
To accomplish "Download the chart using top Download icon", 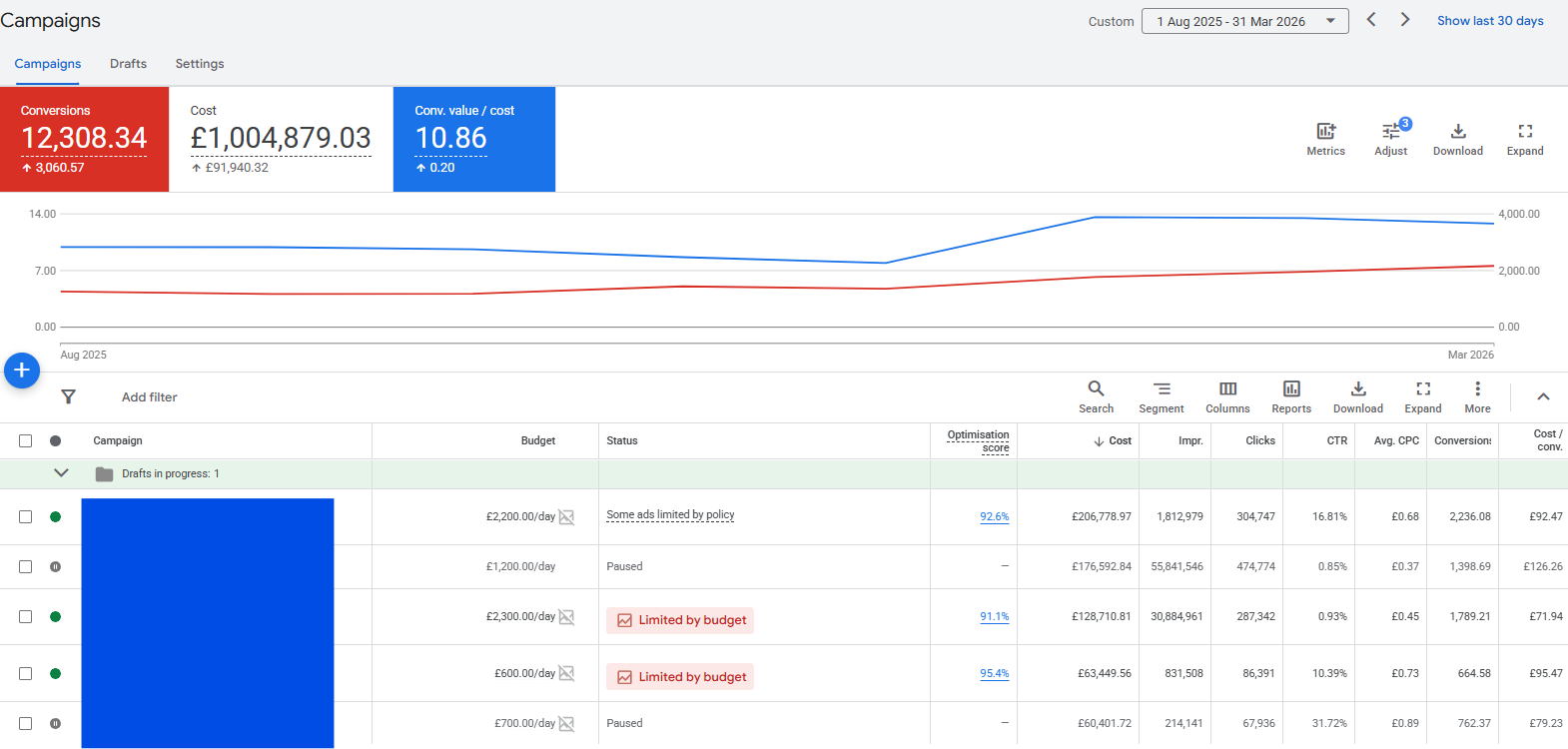I will [x=1458, y=139].
